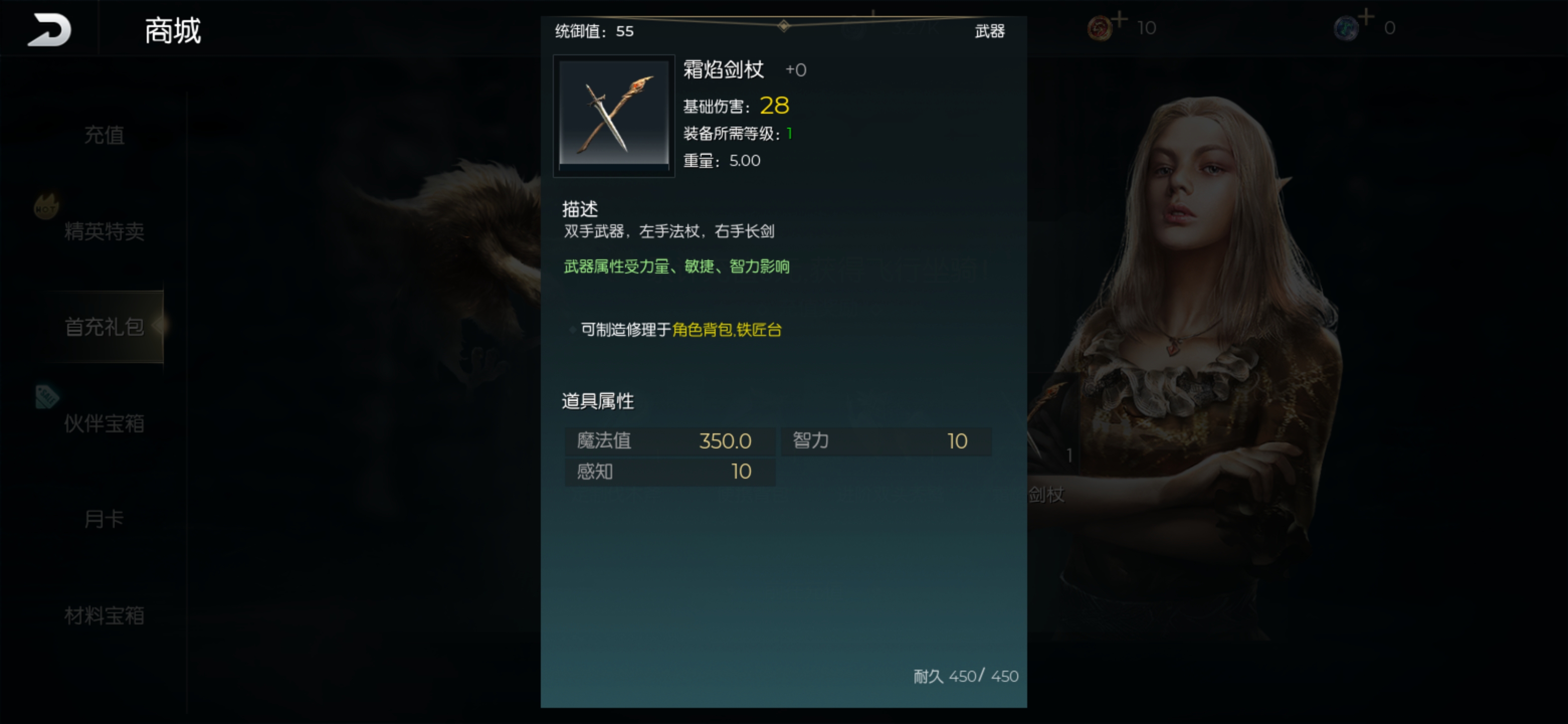Tap the blue gem currency icon
Screen dimensions: 1568x724
tap(1346, 29)
